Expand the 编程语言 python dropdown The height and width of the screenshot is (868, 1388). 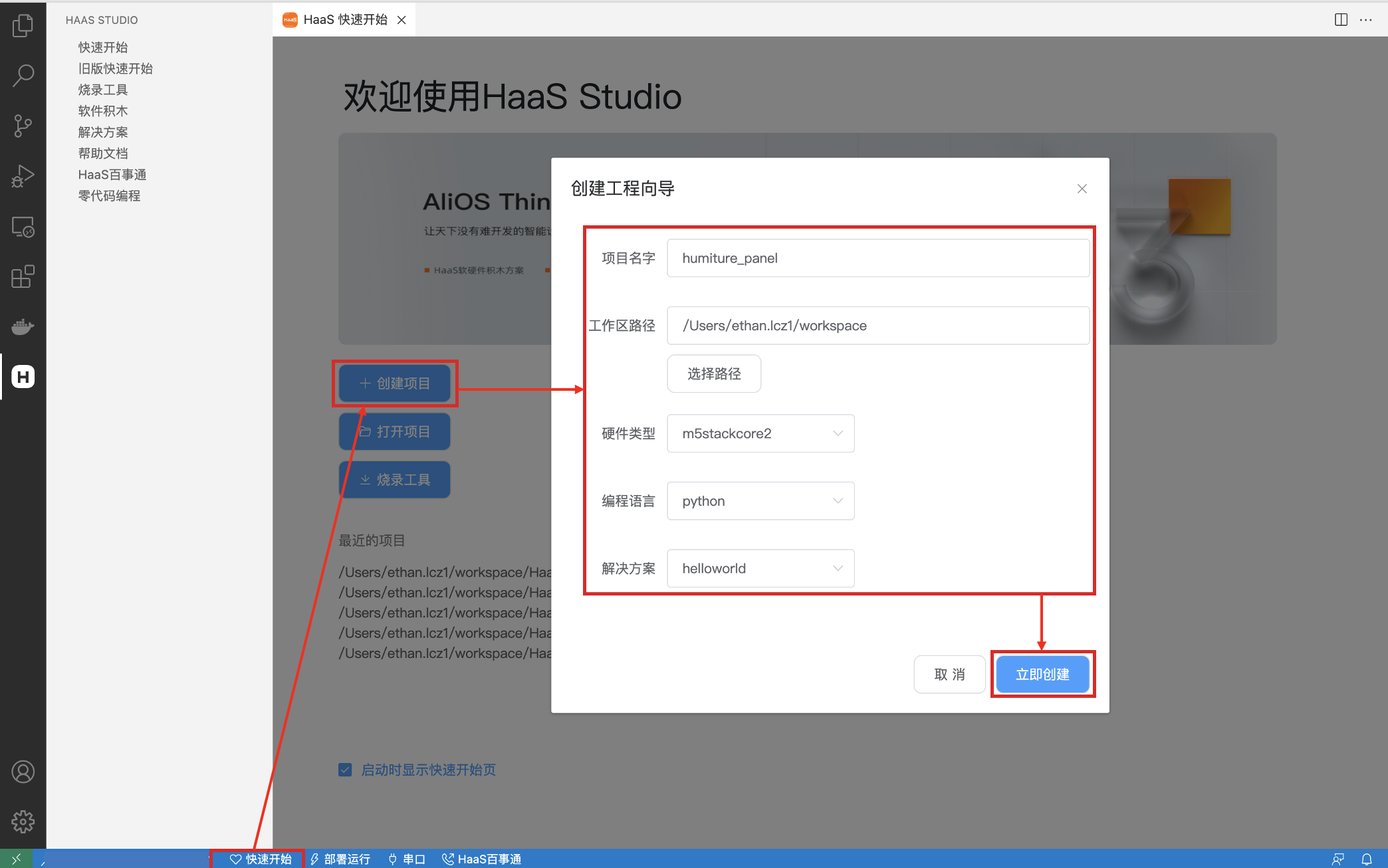point(760,501)
